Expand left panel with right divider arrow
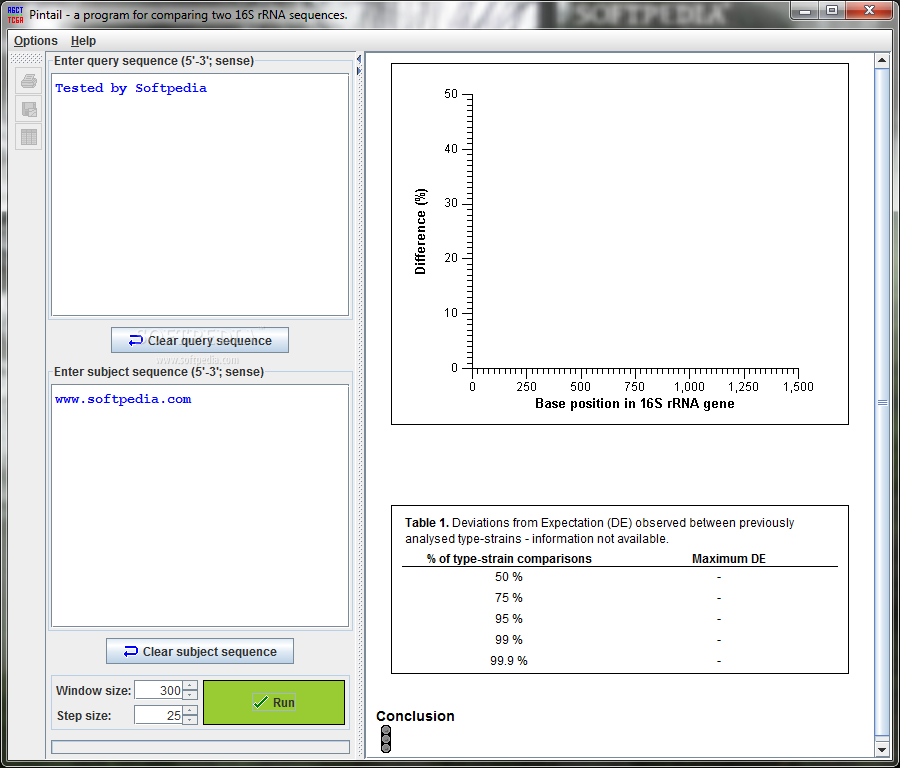The width and height of the screenshot is (900, 768). [x=359, y=71]
